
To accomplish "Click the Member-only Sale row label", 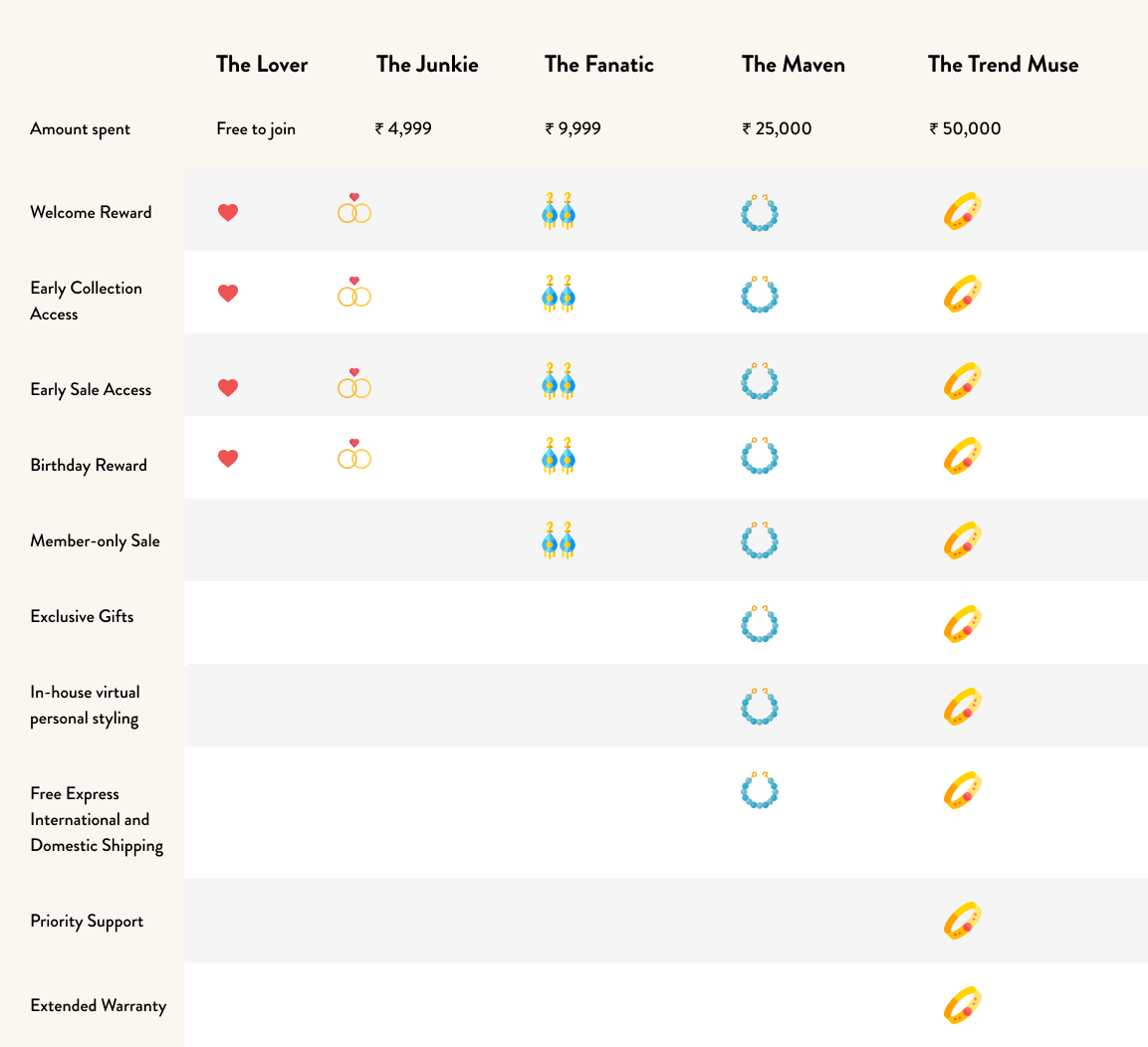I will (x=95, y=541).
